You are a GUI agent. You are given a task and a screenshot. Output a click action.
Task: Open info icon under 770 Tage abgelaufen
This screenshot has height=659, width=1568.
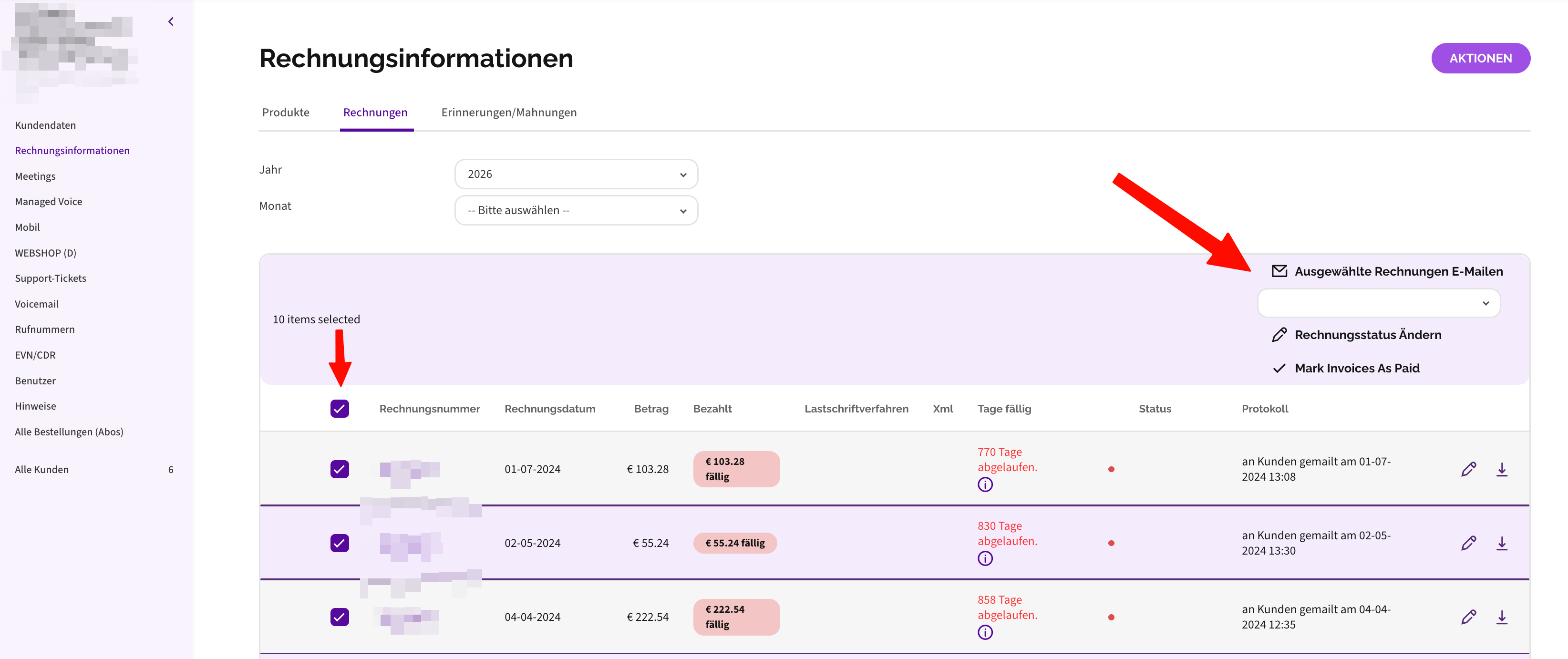click(x=985, y=484)
